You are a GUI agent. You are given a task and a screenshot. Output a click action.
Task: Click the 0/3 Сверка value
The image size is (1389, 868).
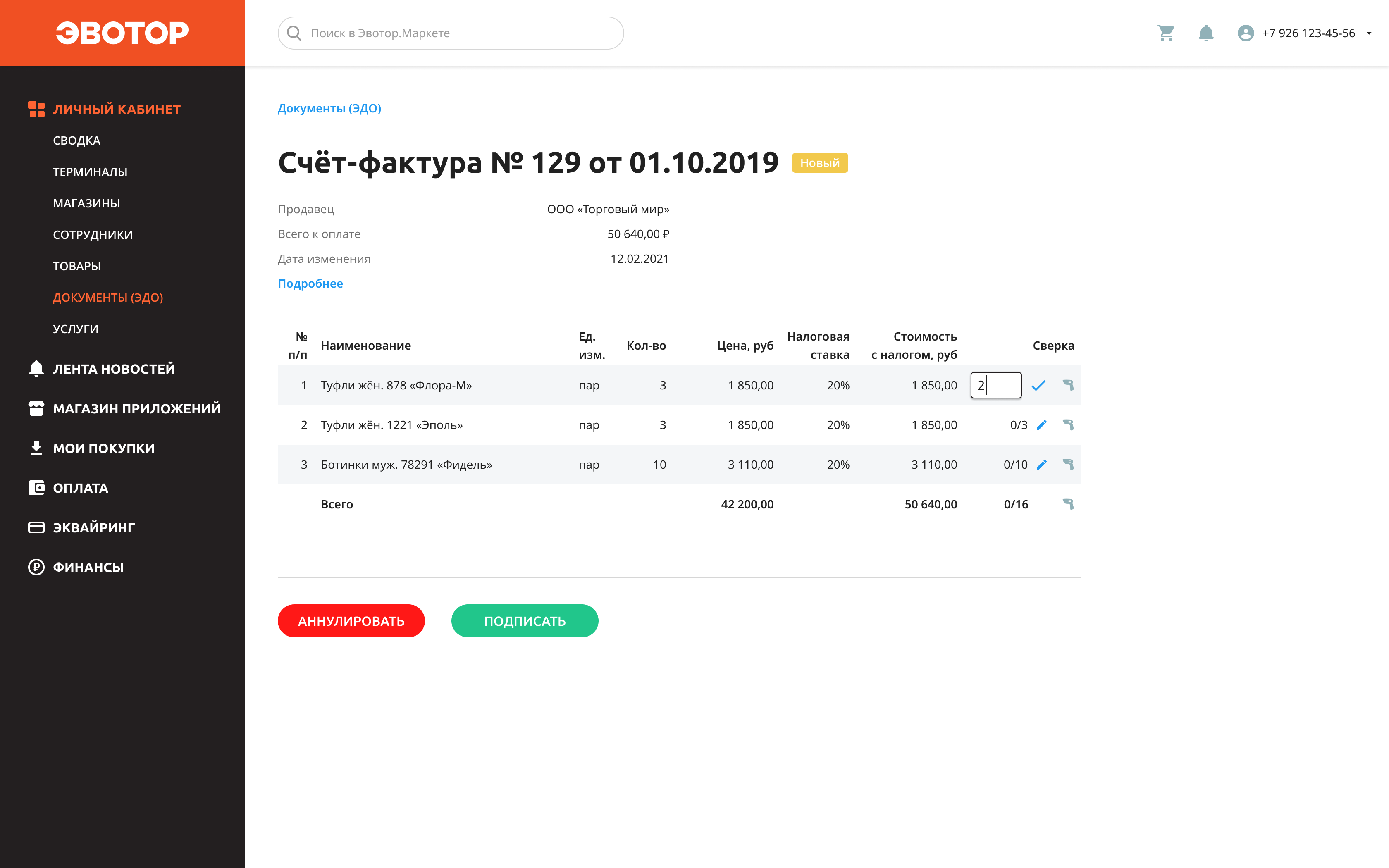(1019, 425)
